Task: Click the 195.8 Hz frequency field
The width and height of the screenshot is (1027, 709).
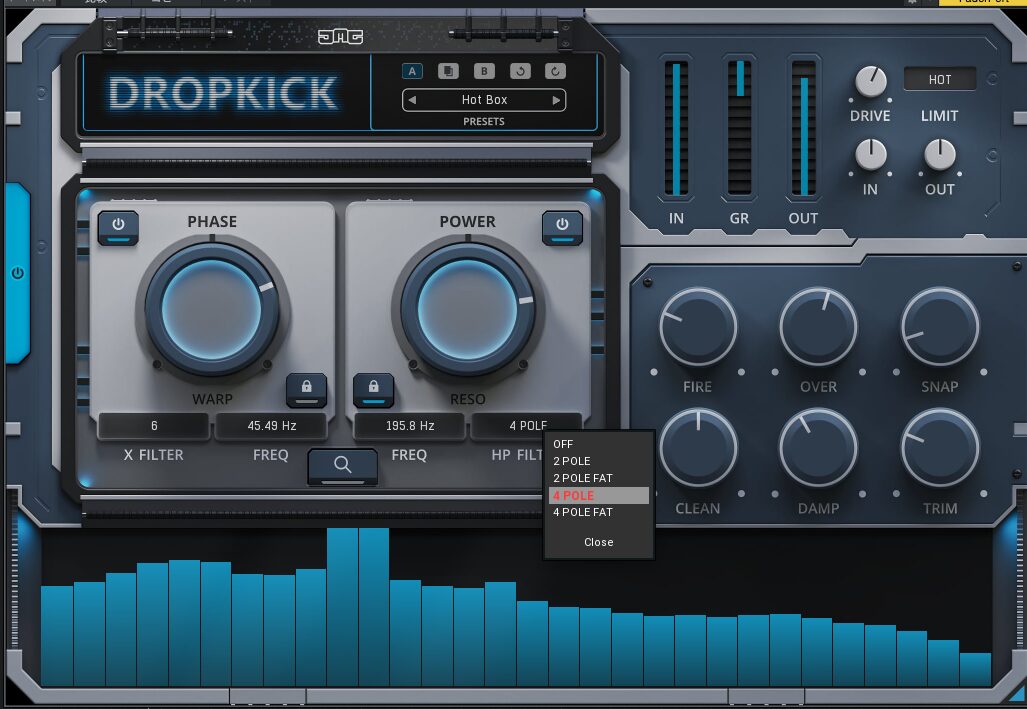Action: coord(410,425)
